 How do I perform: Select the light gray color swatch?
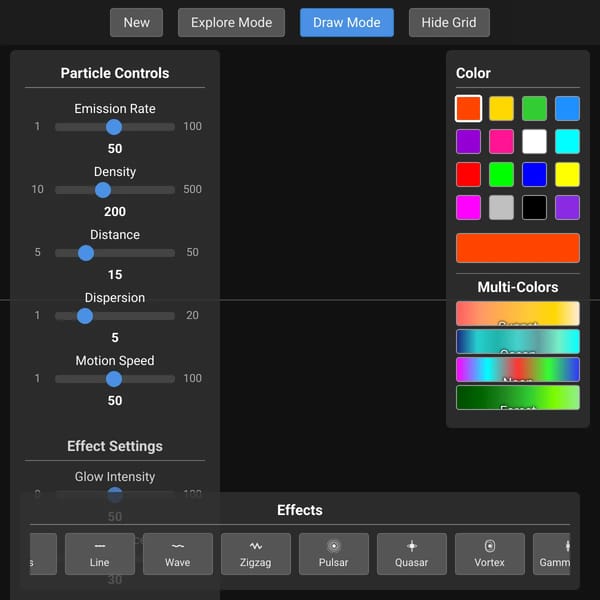tap(501, 207)
